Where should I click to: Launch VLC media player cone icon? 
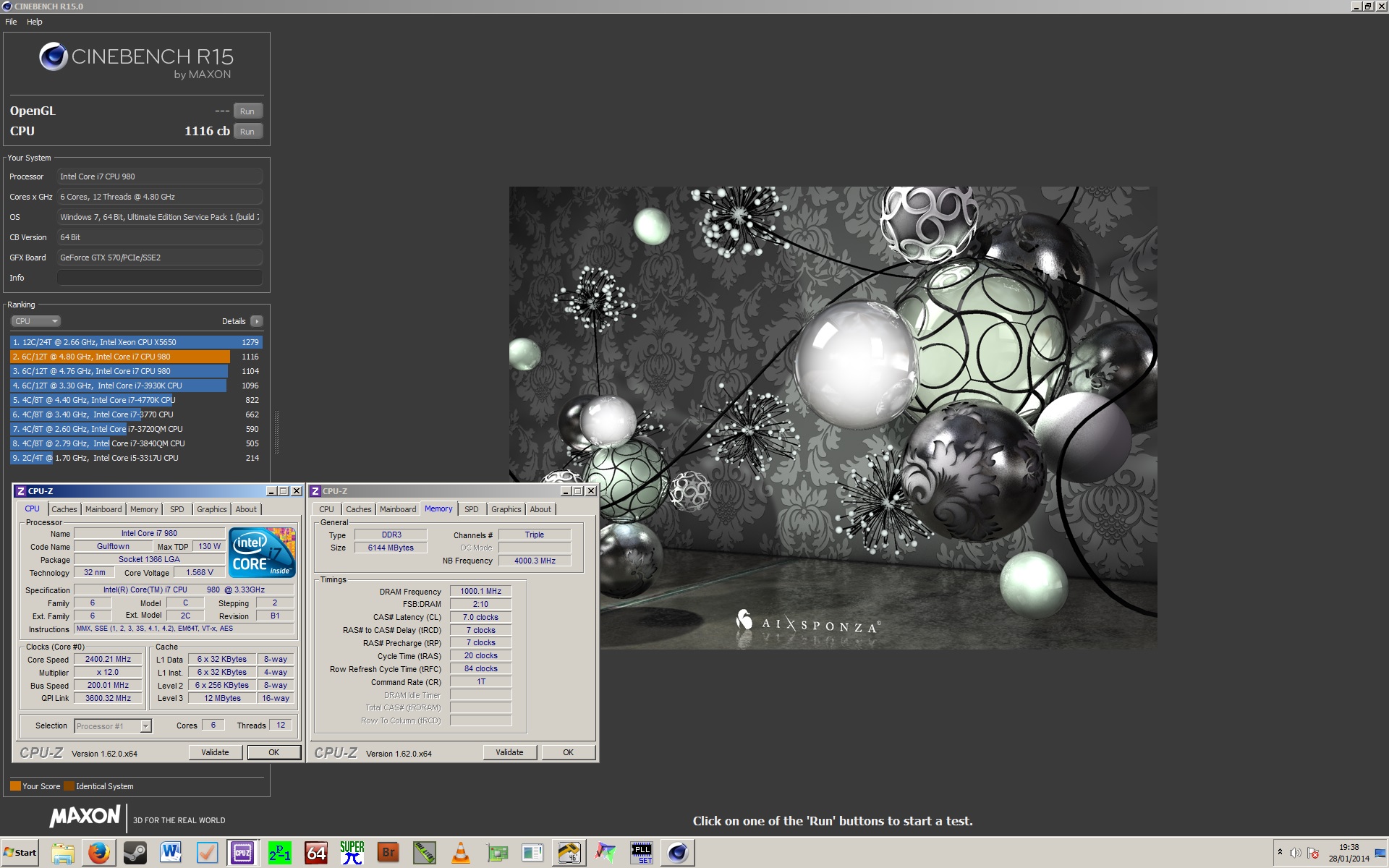461,853
